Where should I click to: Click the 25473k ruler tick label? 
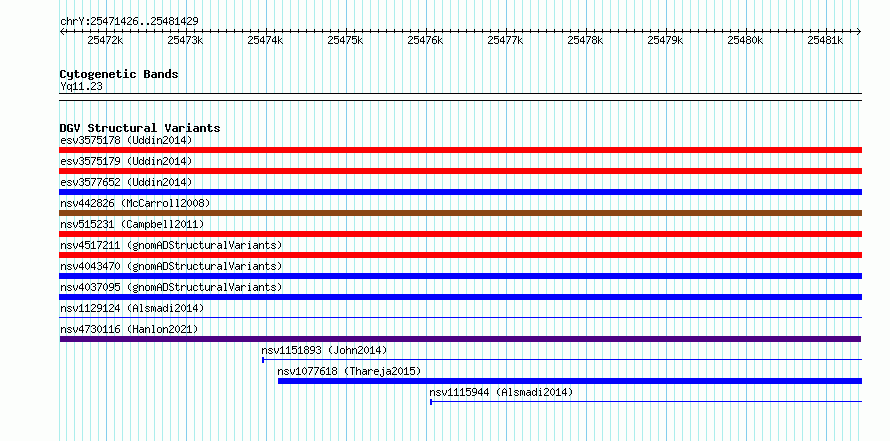coord(186,40)
